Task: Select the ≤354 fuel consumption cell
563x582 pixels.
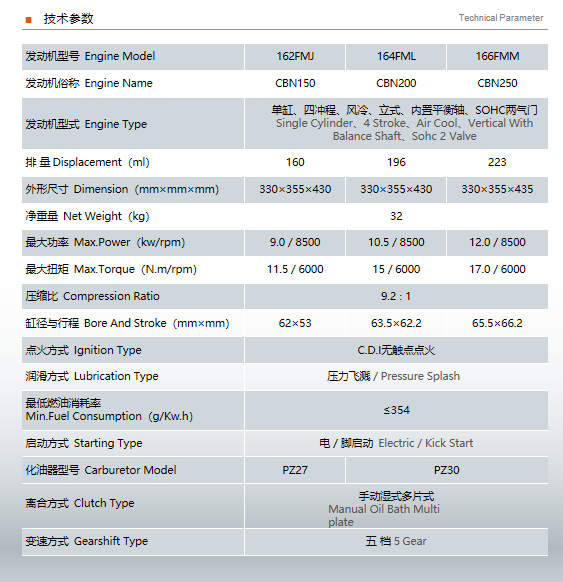Action: [x=396, y=411]
